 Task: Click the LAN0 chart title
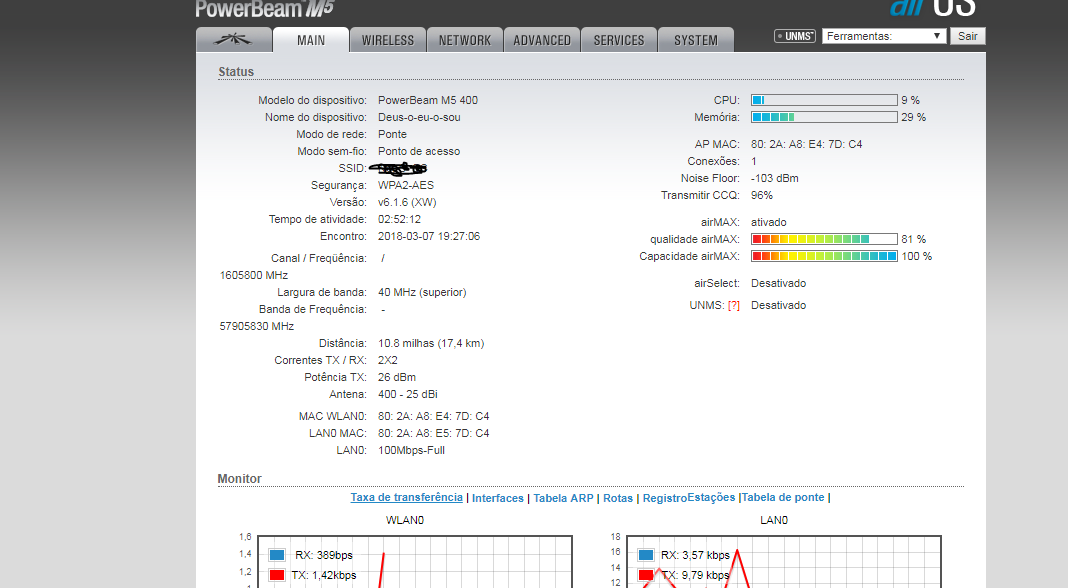coord(774,521)
